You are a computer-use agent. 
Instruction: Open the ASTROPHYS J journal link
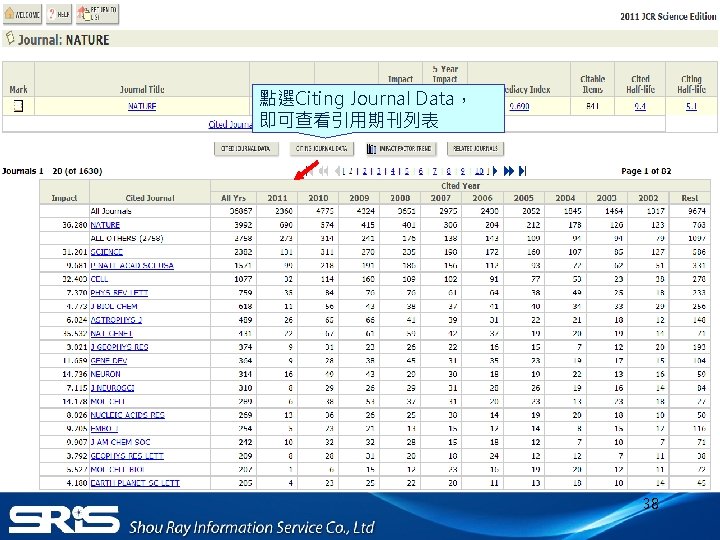pos(116,320)
